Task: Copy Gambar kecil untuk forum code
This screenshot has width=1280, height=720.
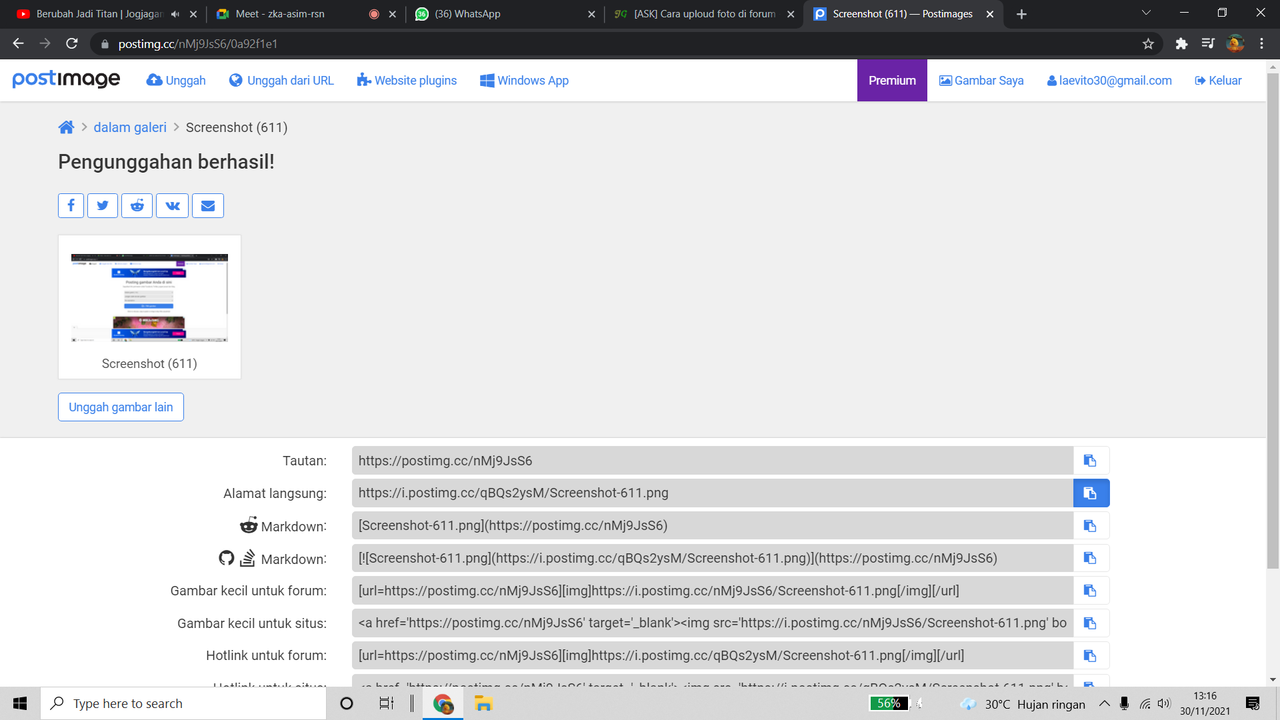Action: (1091, 590)
